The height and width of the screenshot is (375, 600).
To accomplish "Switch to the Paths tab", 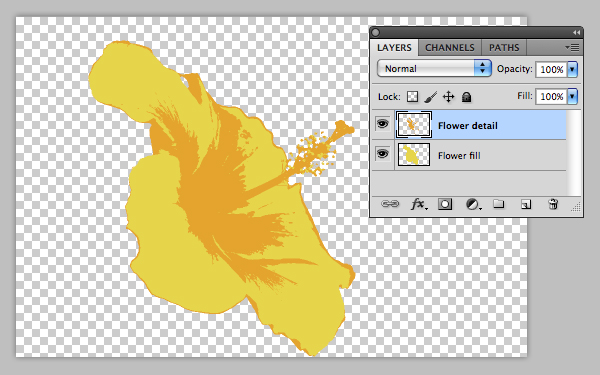I will click(x=504, y=47).
